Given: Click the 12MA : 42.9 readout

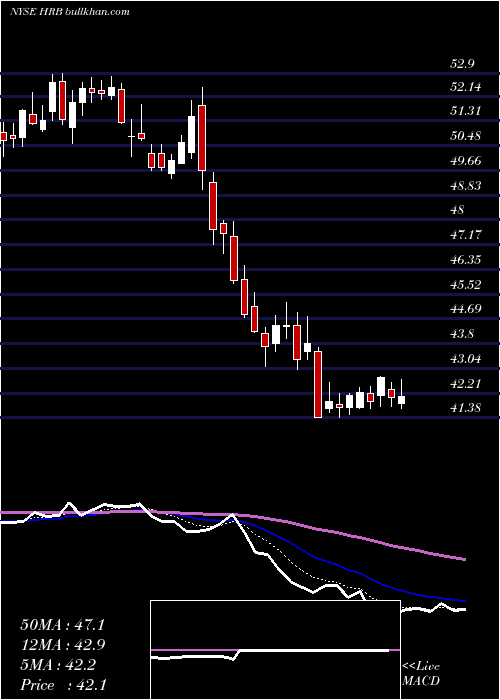Looking at the screenshot, I should 62,645.
